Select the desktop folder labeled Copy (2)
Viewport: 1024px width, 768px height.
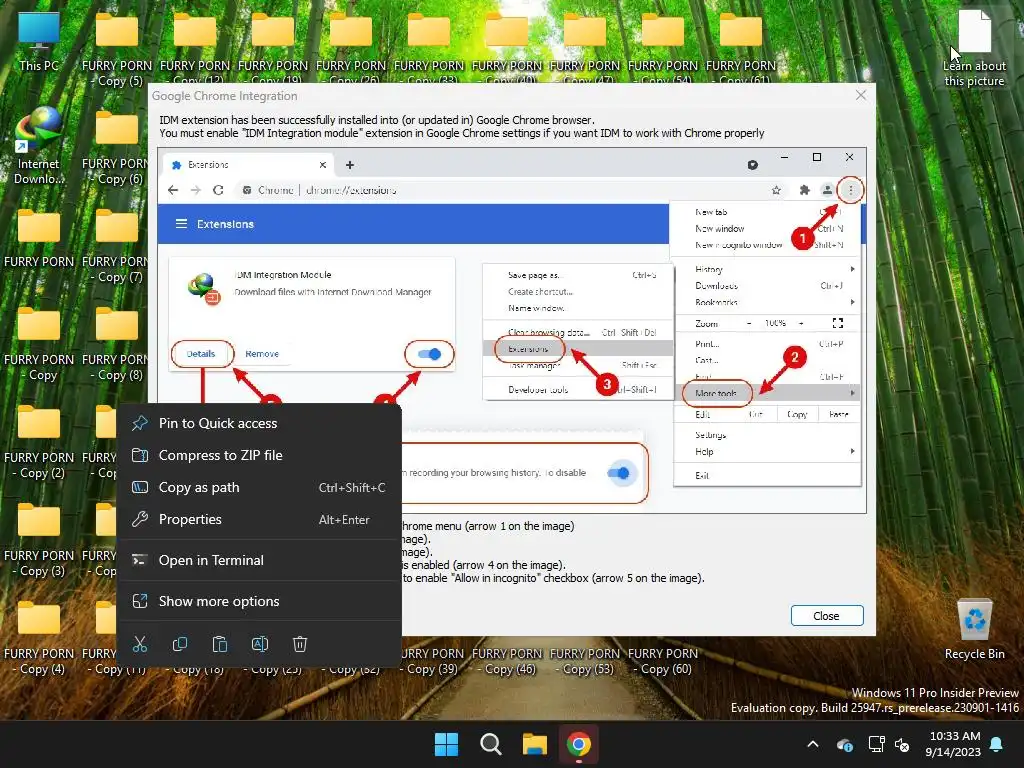click(x=39, y=441)
